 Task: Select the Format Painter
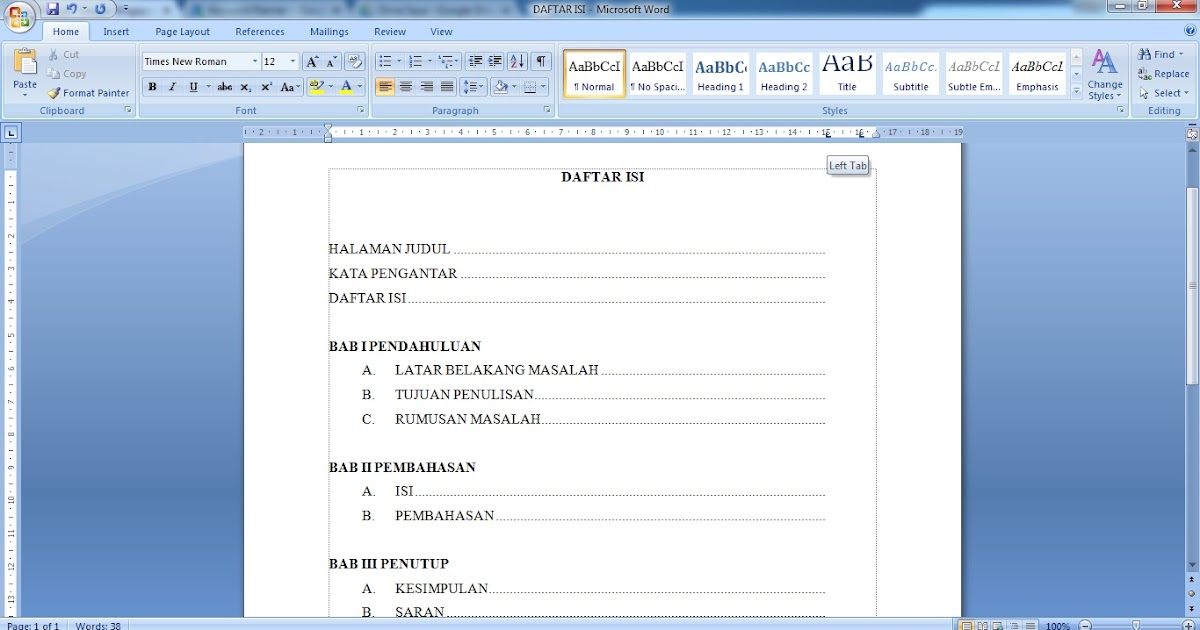(x=88, y=93)
